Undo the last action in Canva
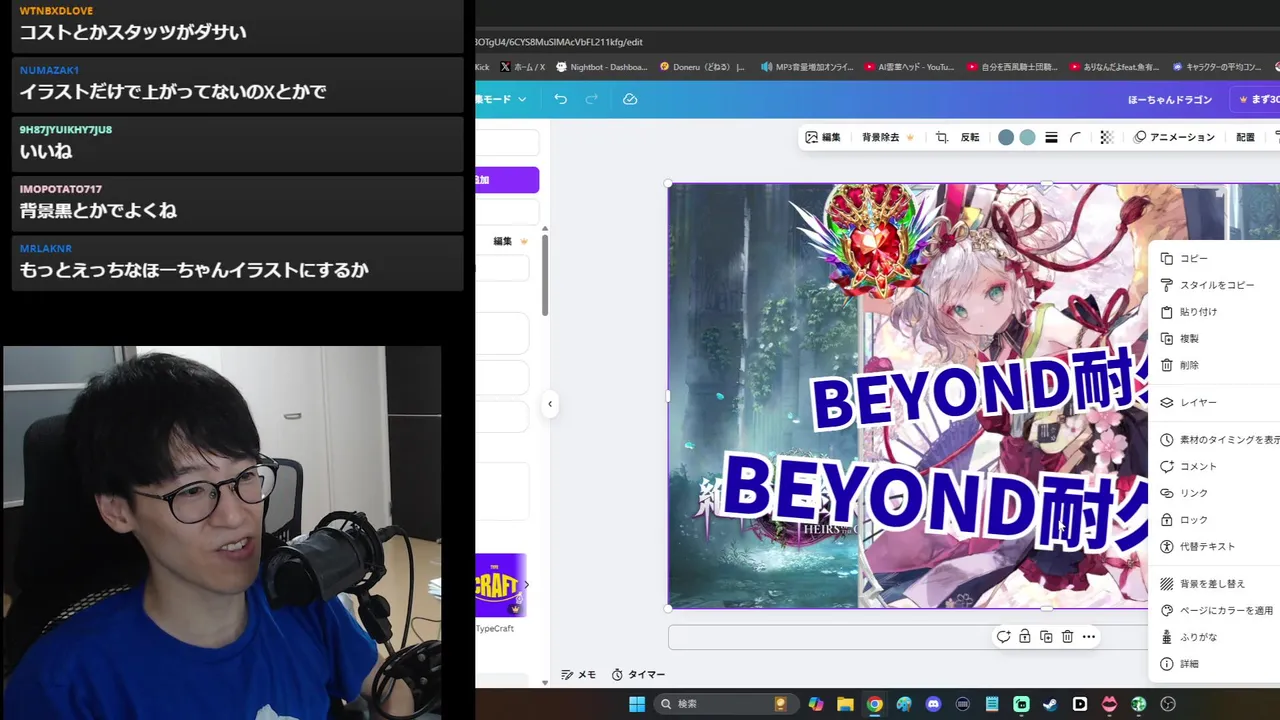The height and width of the screenshot is (720, 1280). [560, 99]
